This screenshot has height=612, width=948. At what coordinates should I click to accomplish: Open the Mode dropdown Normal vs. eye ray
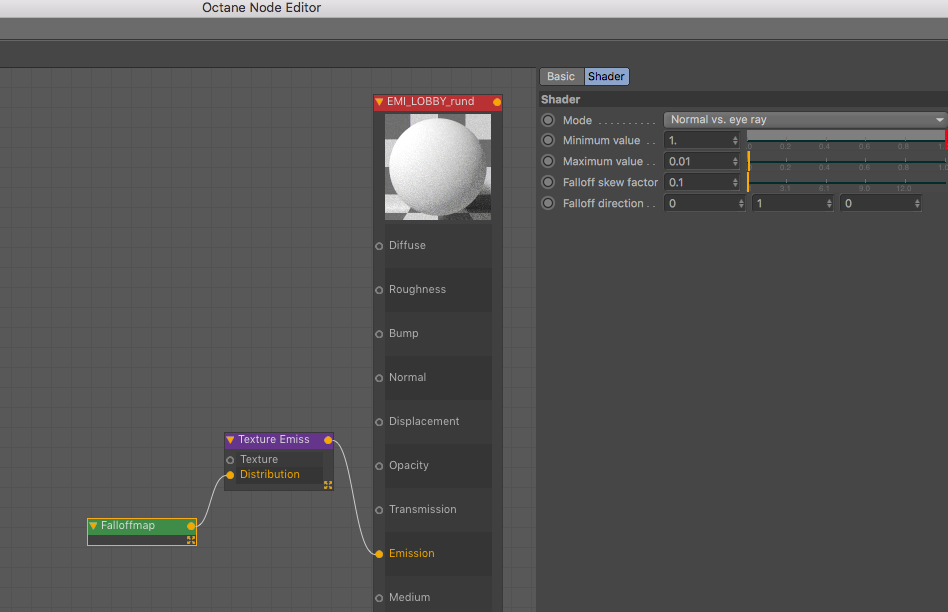tap(805, 120)
